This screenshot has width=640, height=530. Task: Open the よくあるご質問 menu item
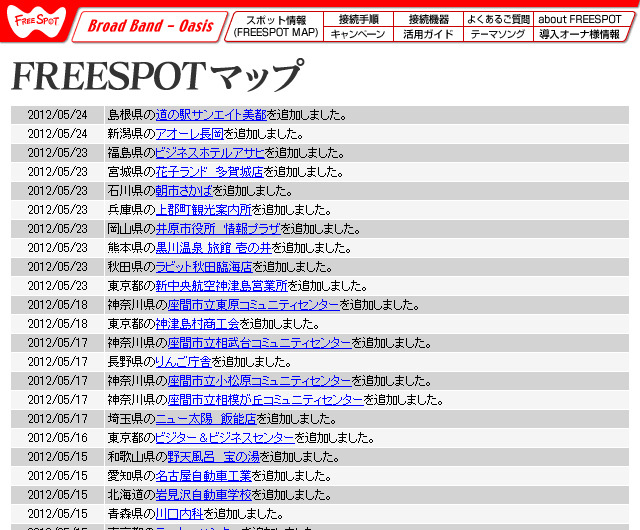pos(498,19)
